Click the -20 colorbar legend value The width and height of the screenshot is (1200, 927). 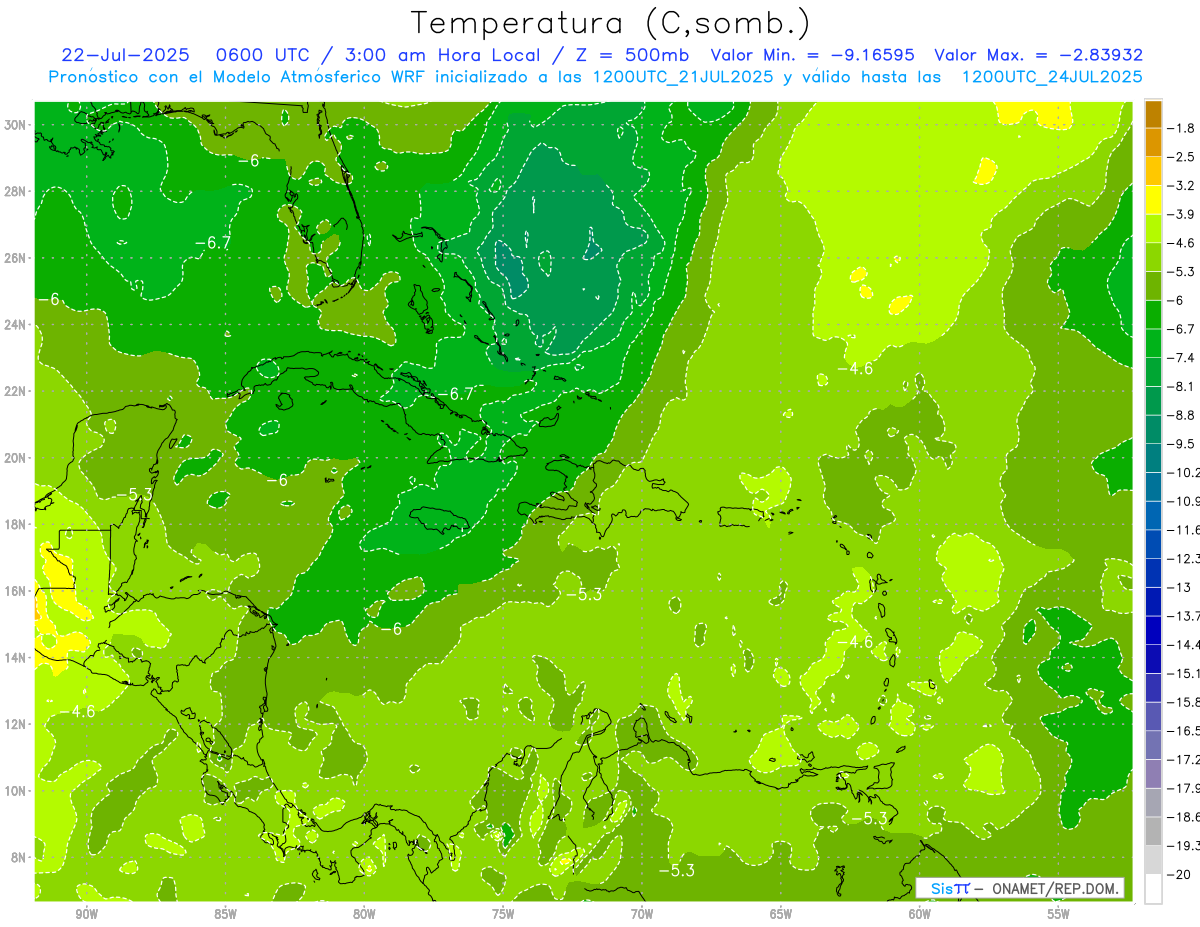(x=1179, y=874)
